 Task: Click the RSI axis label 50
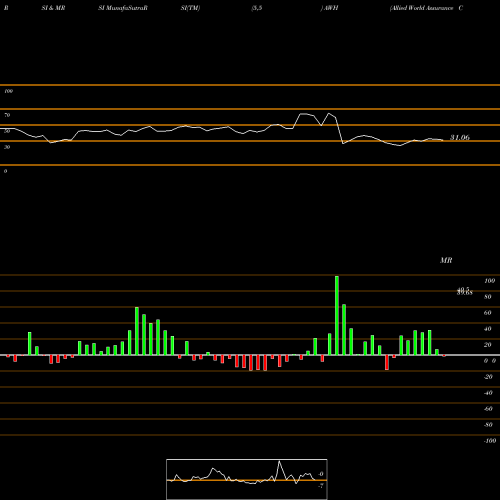tap(7, 131)
